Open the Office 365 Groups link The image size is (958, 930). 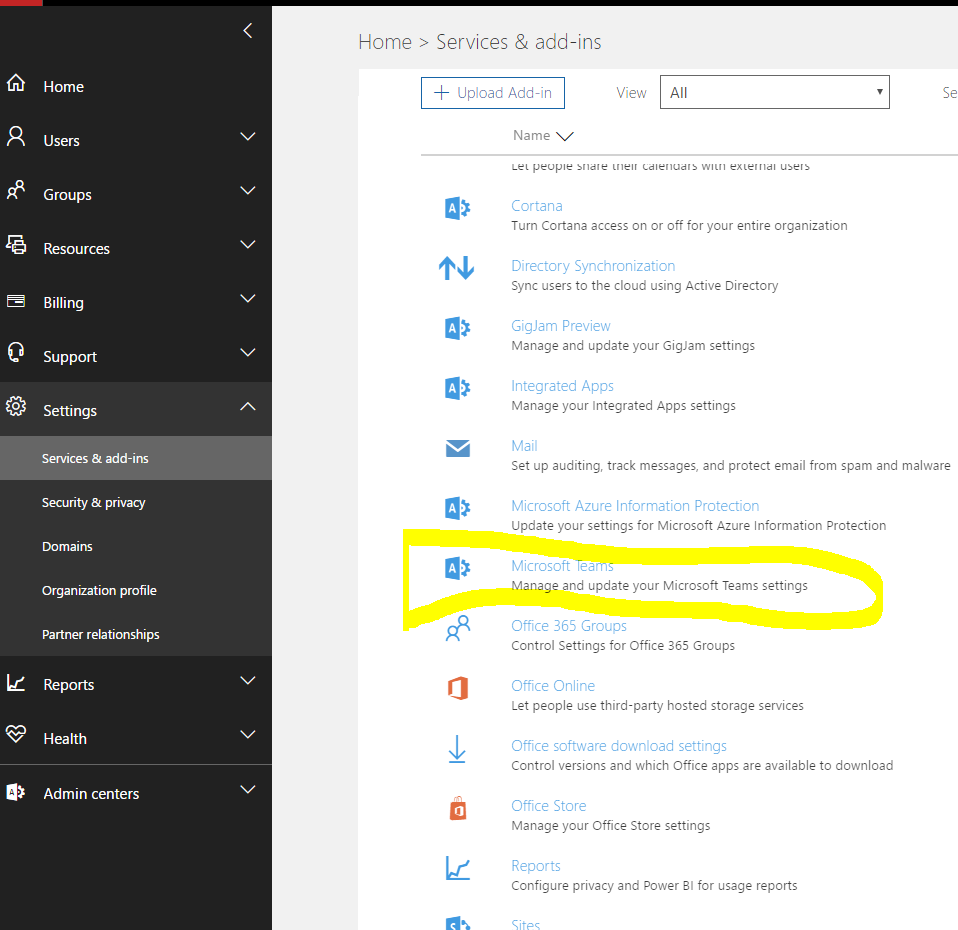(569, 626)
